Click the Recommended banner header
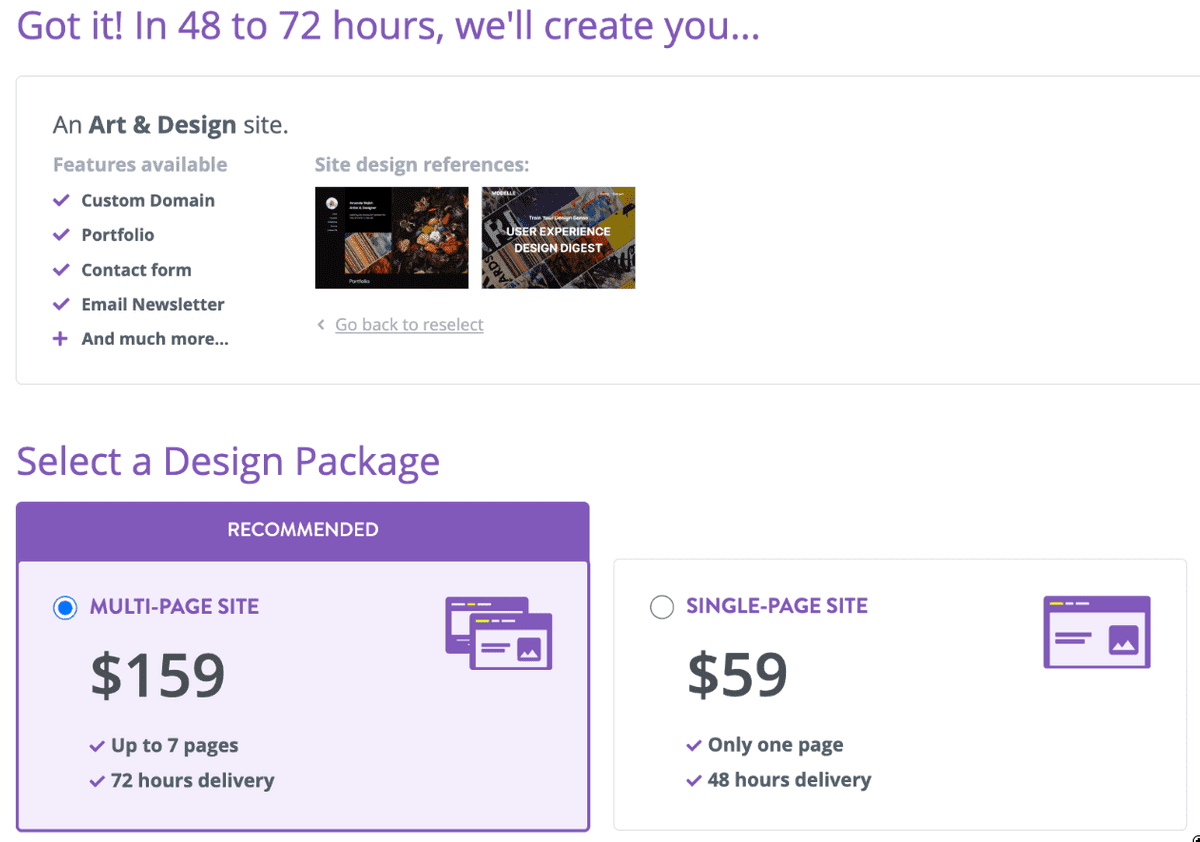 [303, 530]
